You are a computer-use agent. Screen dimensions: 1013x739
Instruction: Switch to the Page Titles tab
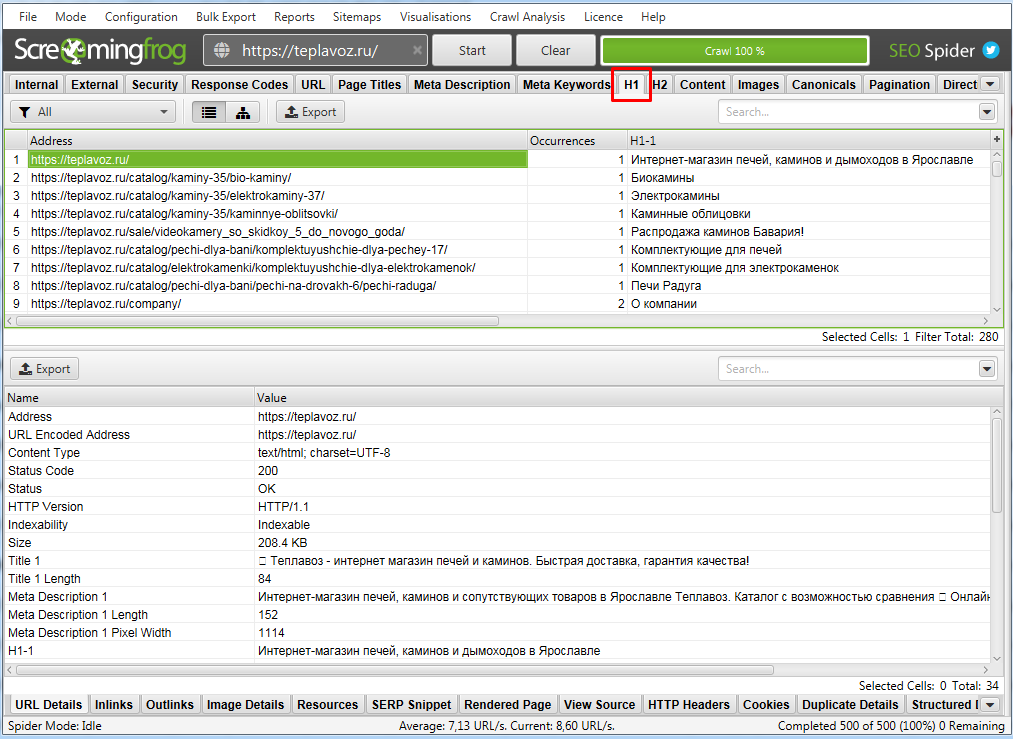tap(369, 85)
